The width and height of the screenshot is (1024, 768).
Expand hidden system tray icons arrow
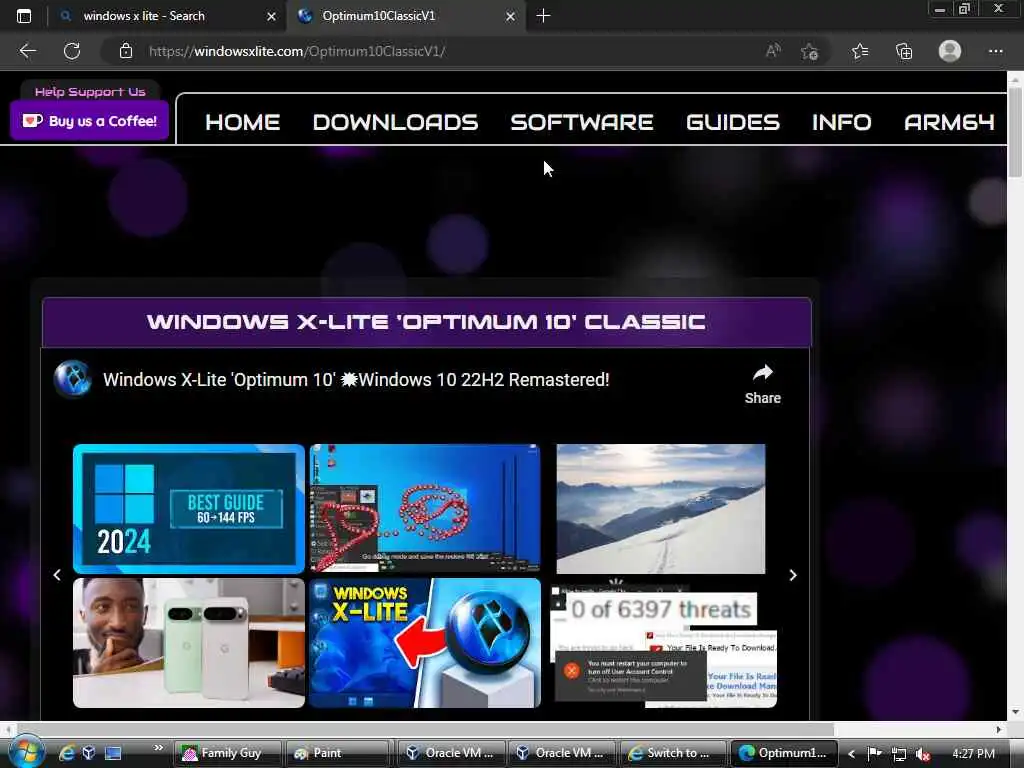click(851, 754)
